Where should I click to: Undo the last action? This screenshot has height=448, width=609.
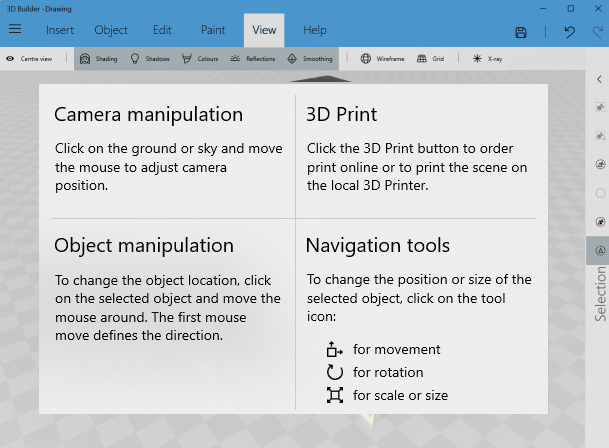tap(568, 32)
